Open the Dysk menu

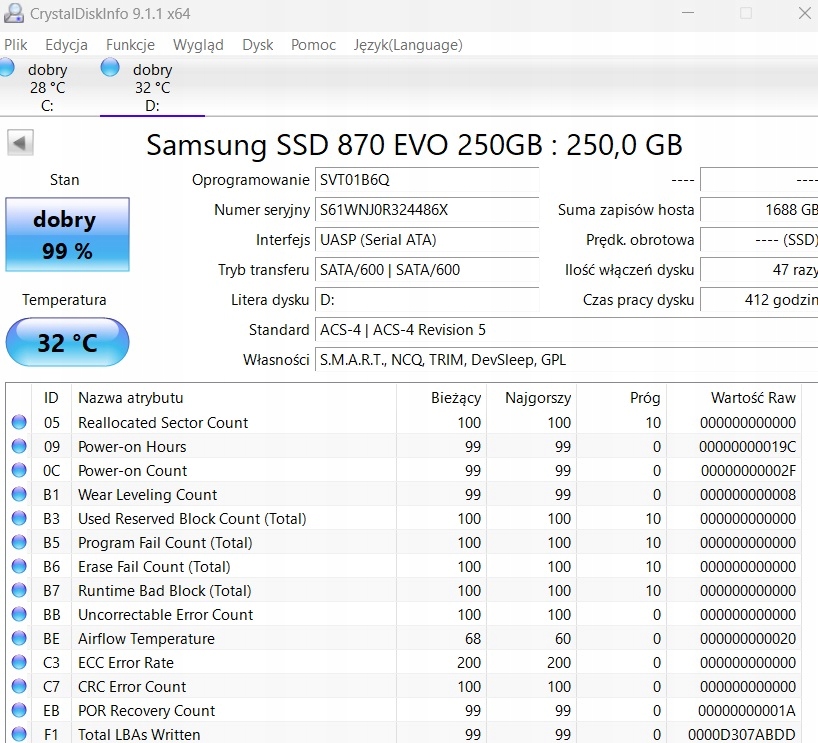[258, 45]
